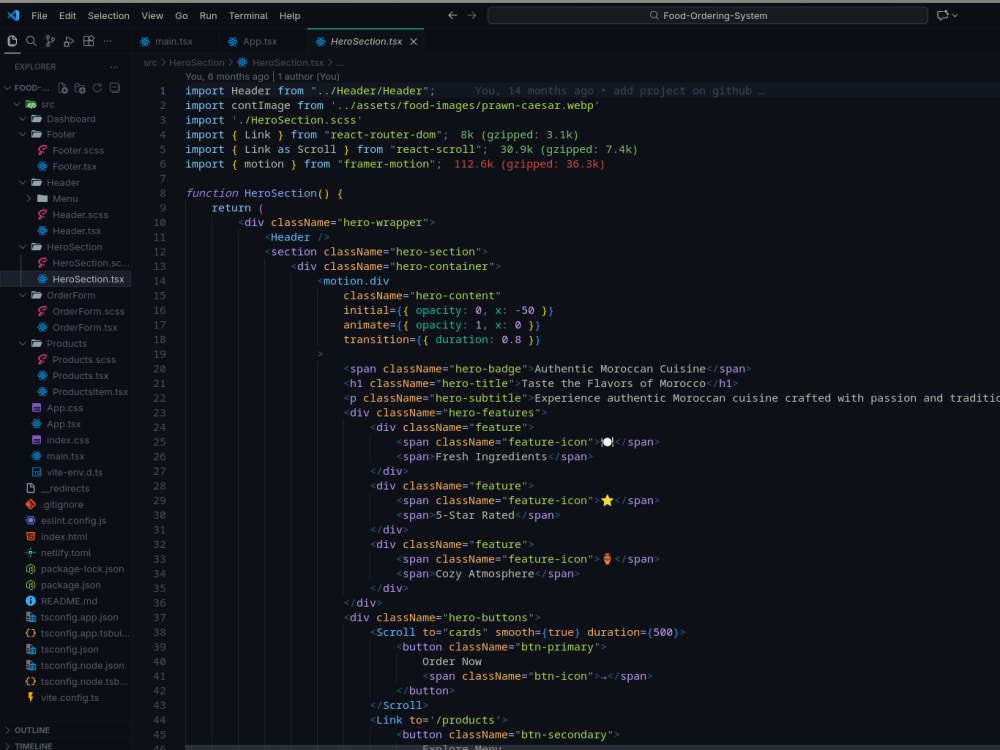Open the Run menu
Viewport: 1000px width, 750px height.
209,15
